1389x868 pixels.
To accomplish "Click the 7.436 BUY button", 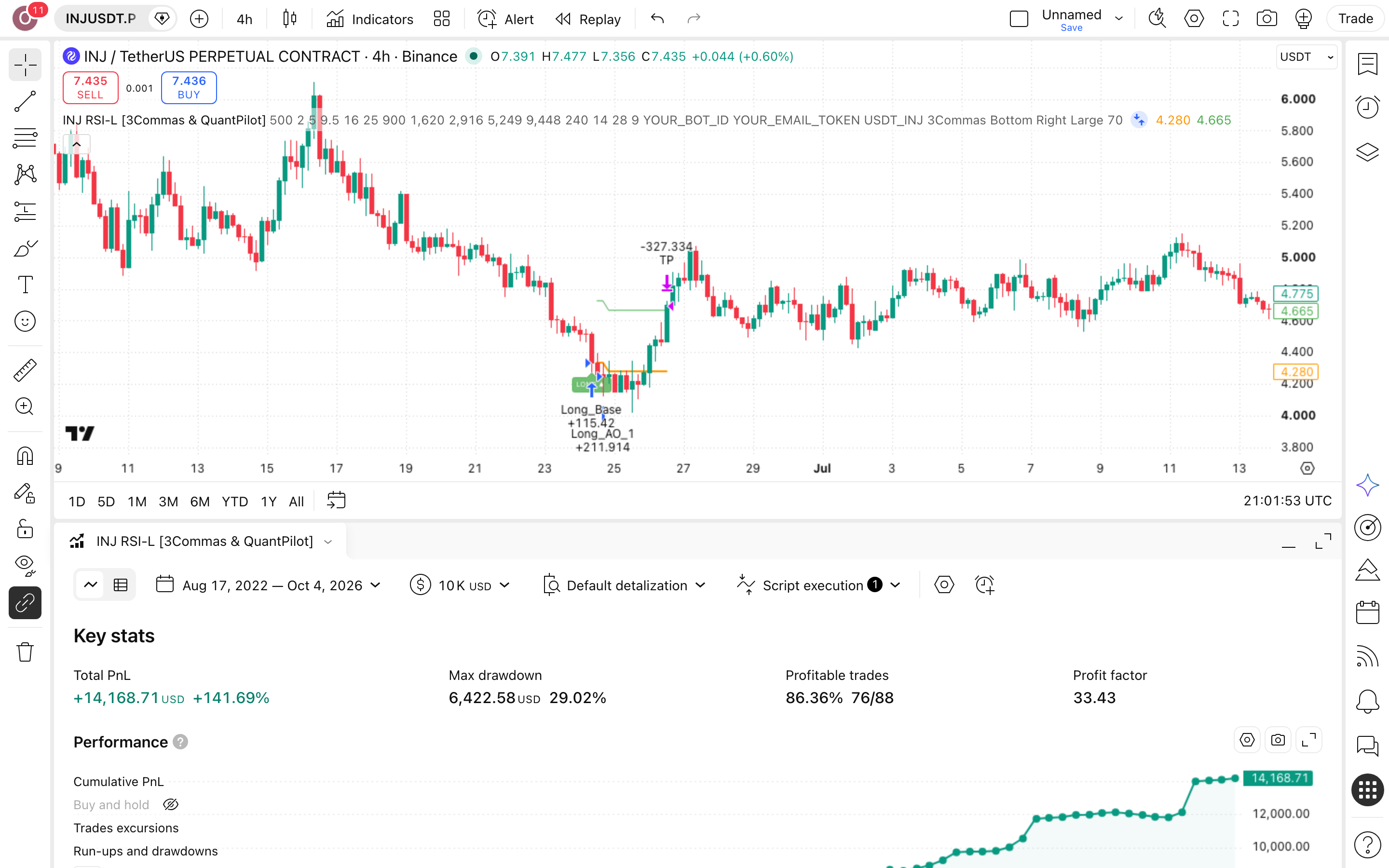I will pos(189,87).
